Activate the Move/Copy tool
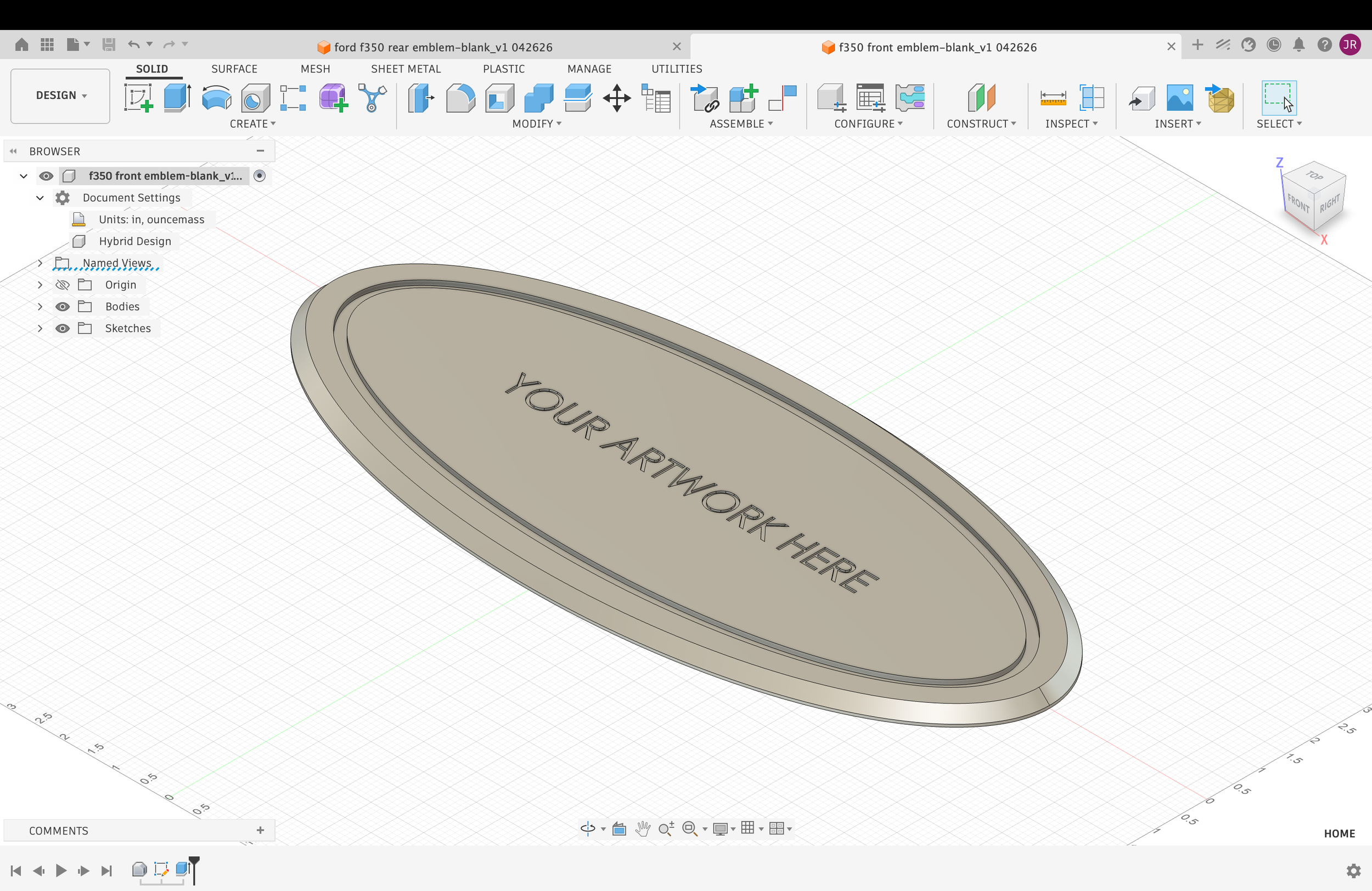The image size is (1372, 891). 617,98
